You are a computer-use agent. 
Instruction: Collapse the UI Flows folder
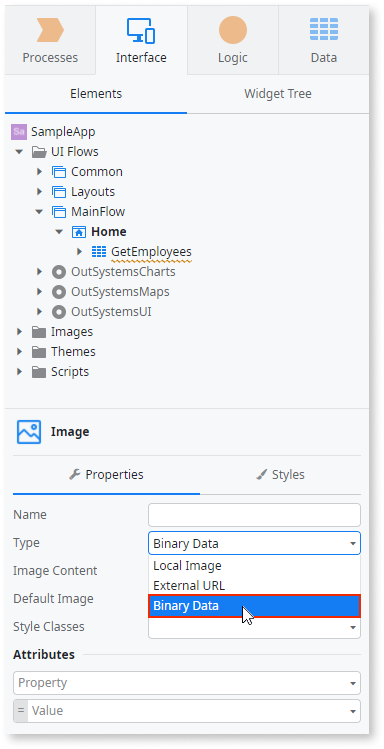tap(19, 152)
